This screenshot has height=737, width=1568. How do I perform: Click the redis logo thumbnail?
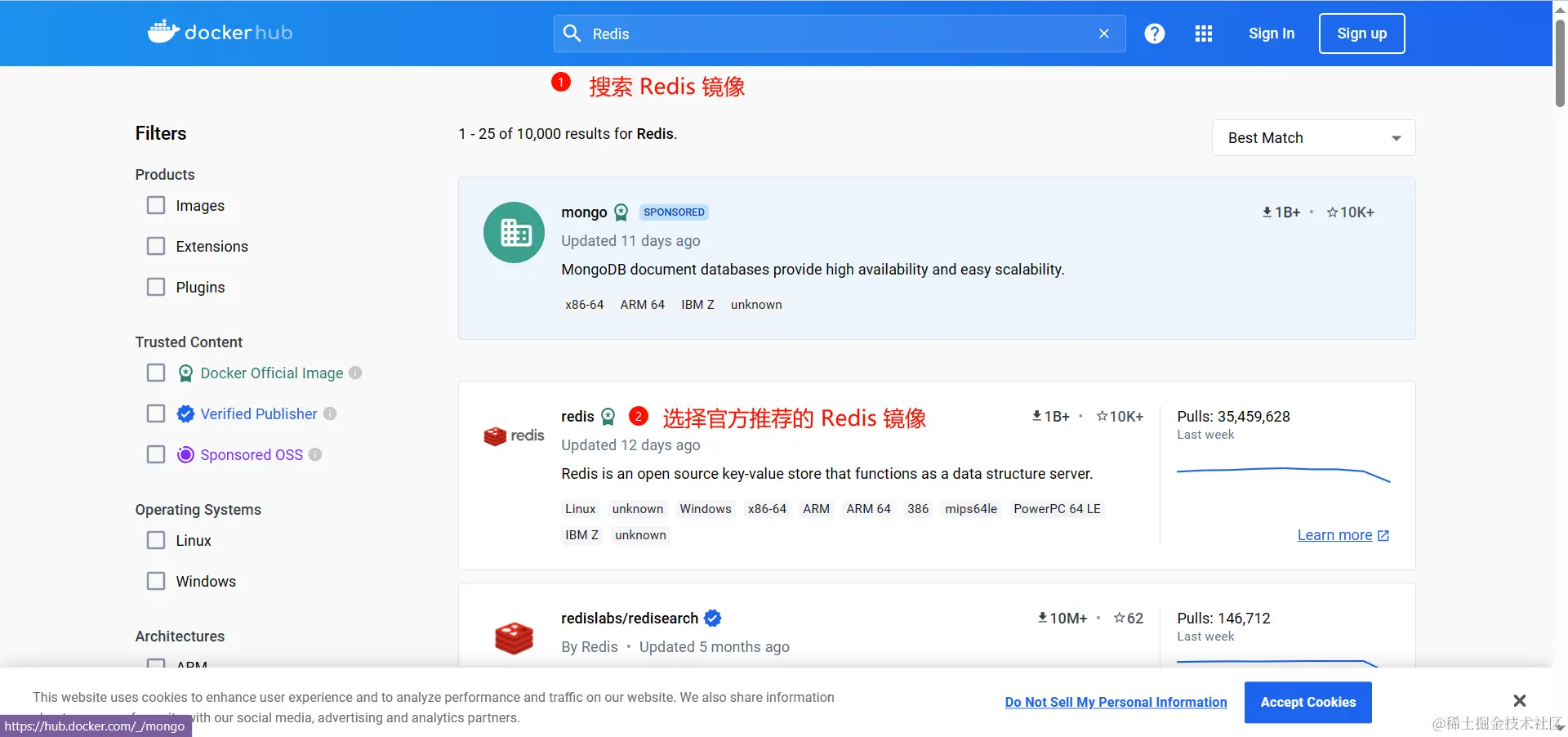tap(514, 436)
